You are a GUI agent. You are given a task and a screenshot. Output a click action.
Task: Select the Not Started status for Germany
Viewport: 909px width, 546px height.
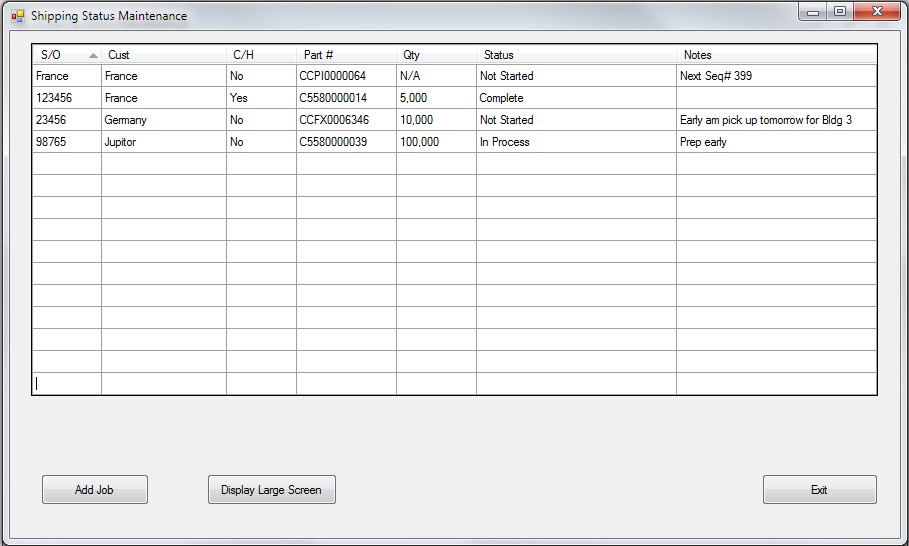point(576,120)
